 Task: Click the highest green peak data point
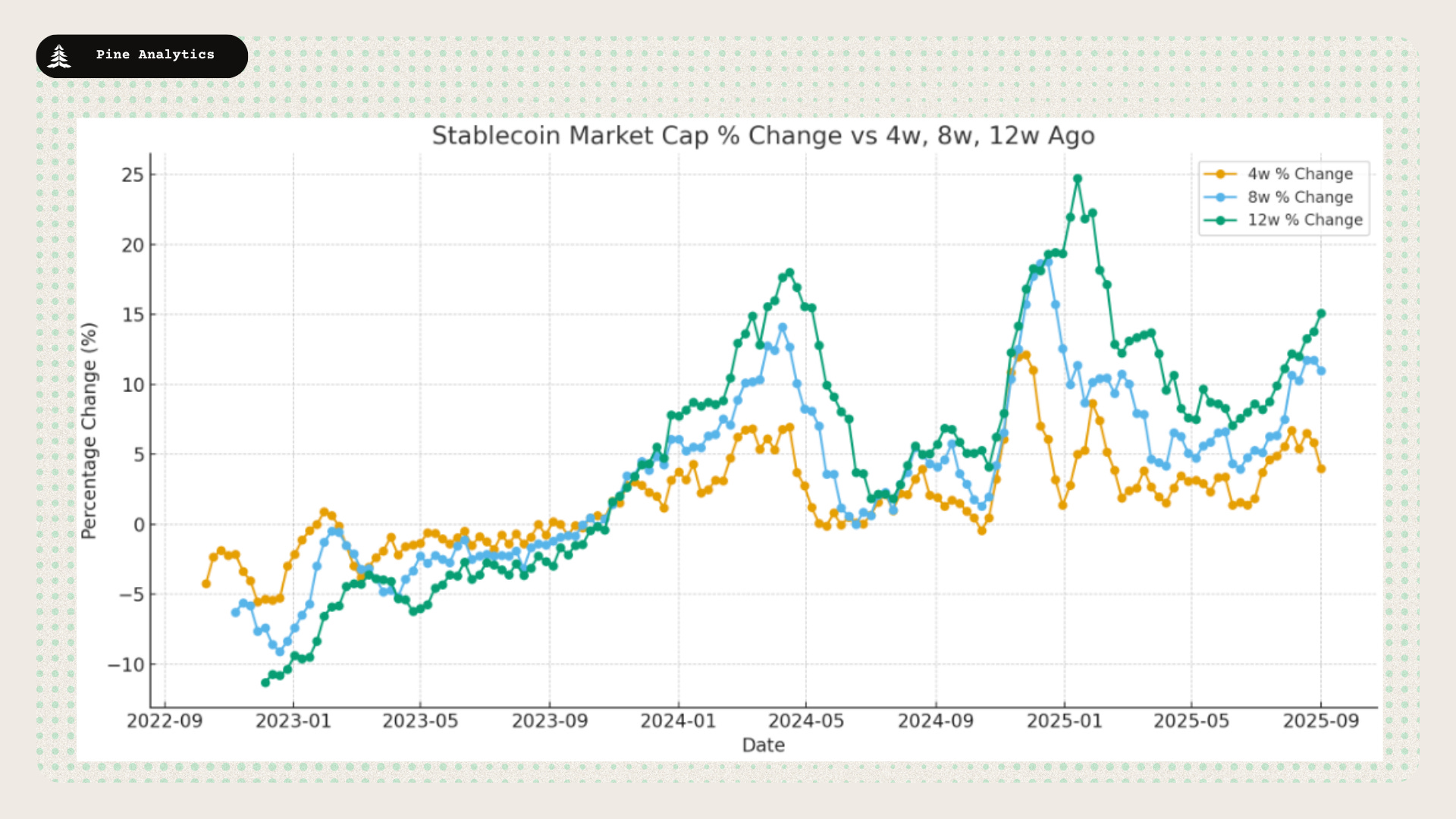pyautogui.click(x=1078, y=179)
